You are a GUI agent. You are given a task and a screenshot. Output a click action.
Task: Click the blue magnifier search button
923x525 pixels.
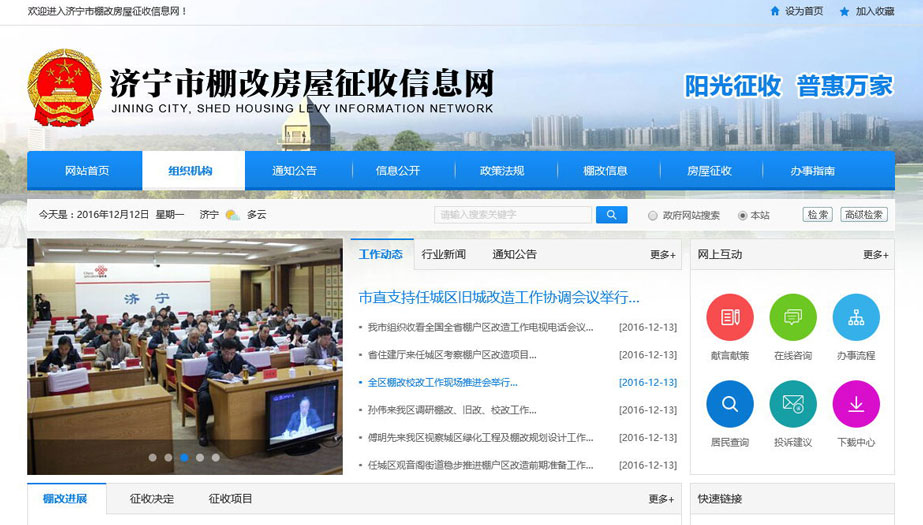point(611,215)
